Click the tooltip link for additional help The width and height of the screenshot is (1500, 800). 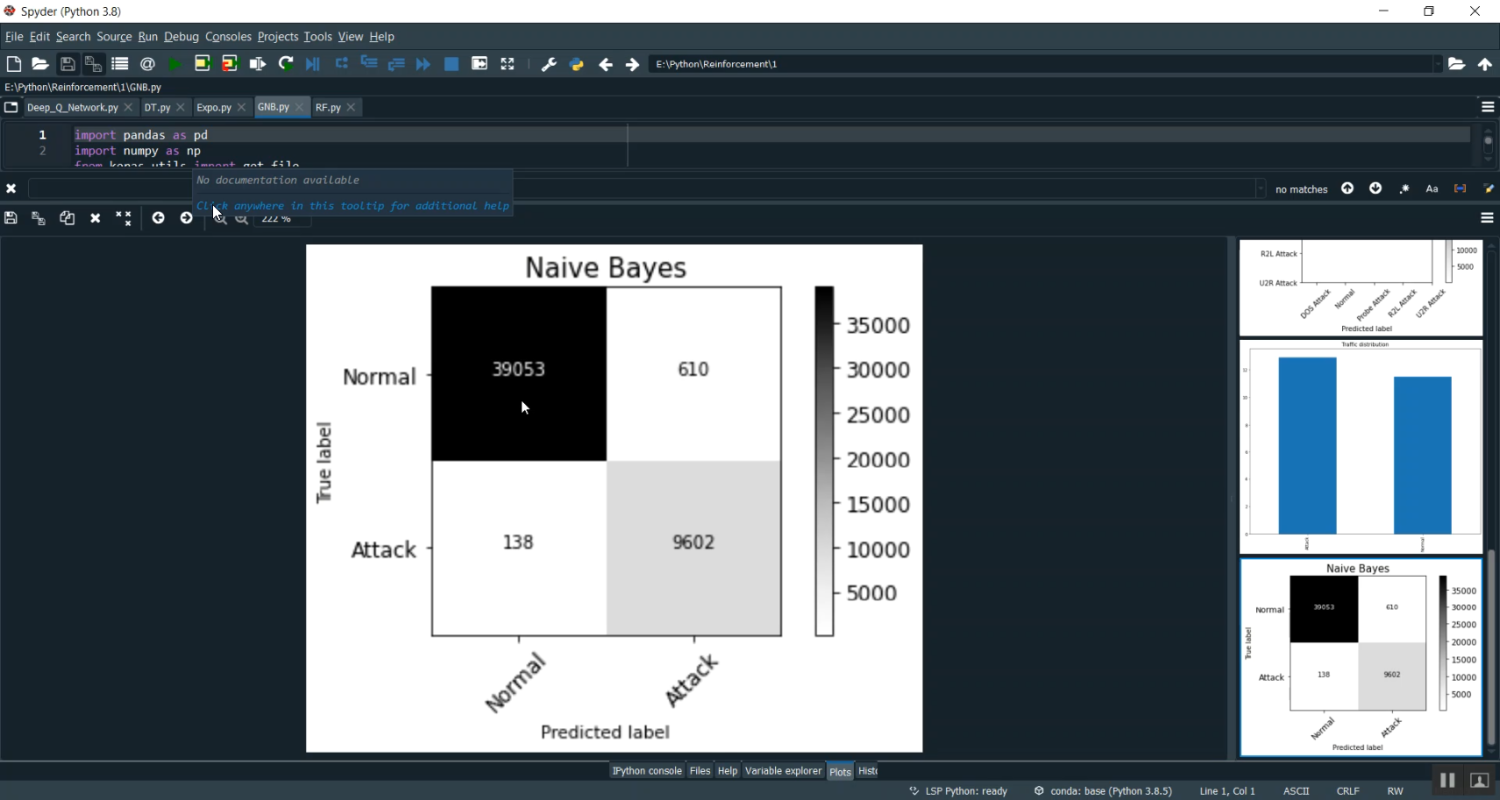point(352,205)
